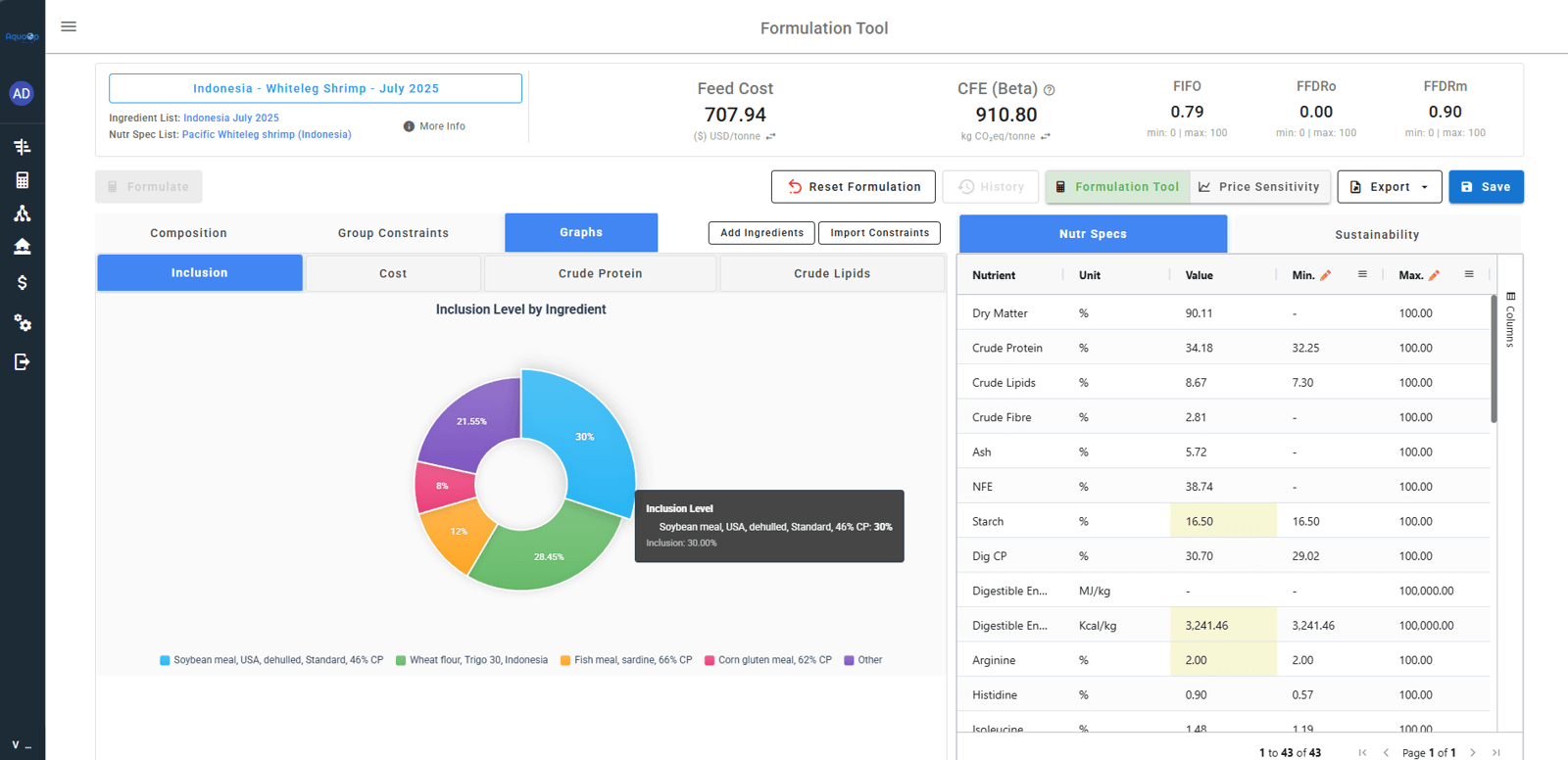Click the Import Constraints button
1568x760 pixels.
[879, 233]
